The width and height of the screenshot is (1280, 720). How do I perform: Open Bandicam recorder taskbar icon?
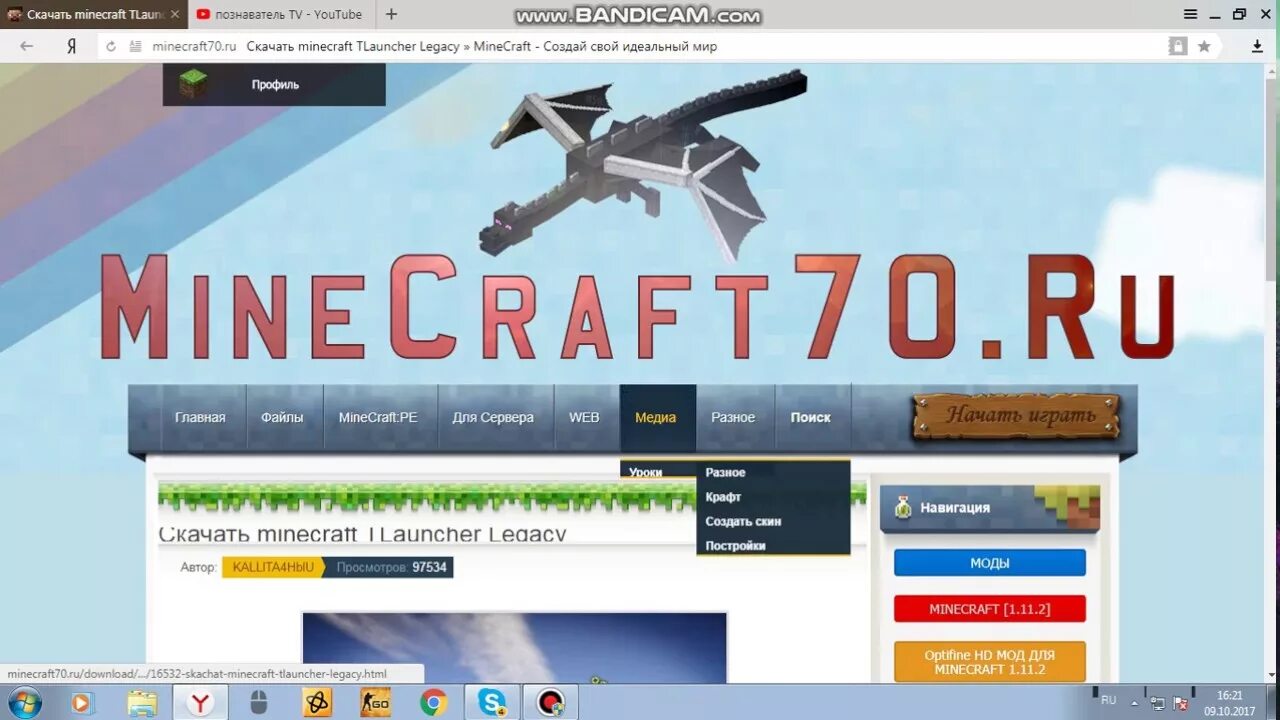coord(550,703)
